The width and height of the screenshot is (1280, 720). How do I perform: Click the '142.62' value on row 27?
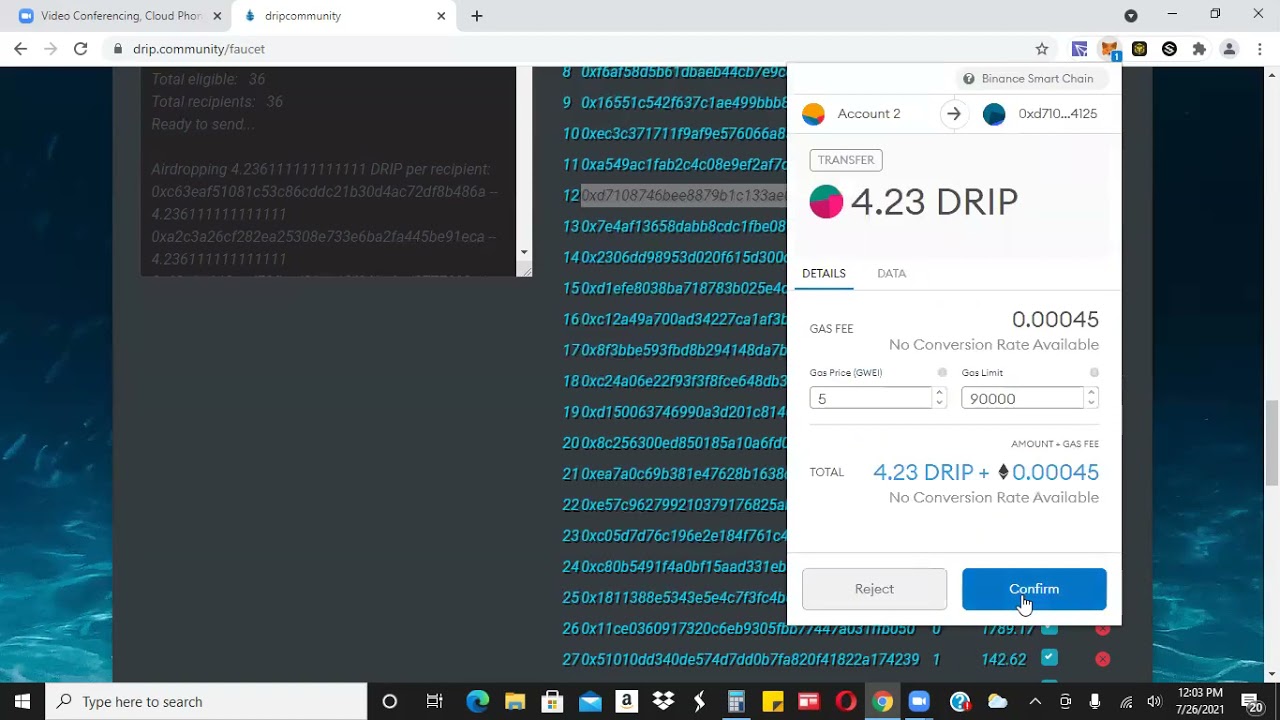1004,659
